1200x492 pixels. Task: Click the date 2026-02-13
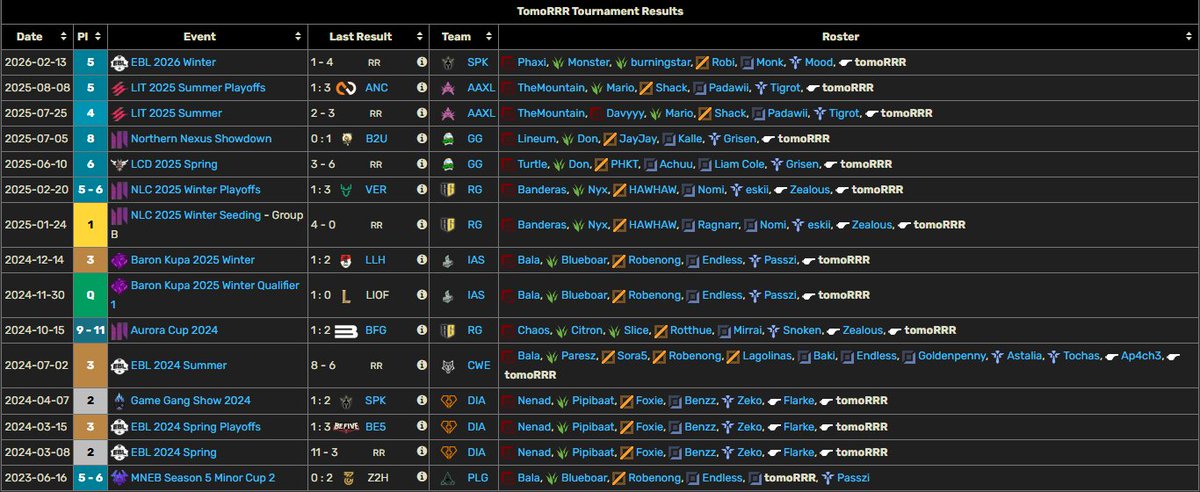[37, 62]
